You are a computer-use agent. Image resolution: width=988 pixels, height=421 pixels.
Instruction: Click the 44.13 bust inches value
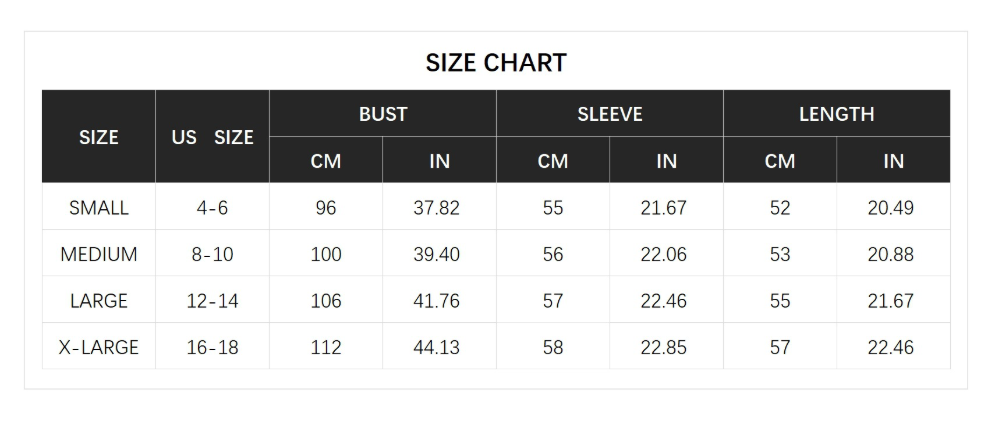tap(437, 347)
